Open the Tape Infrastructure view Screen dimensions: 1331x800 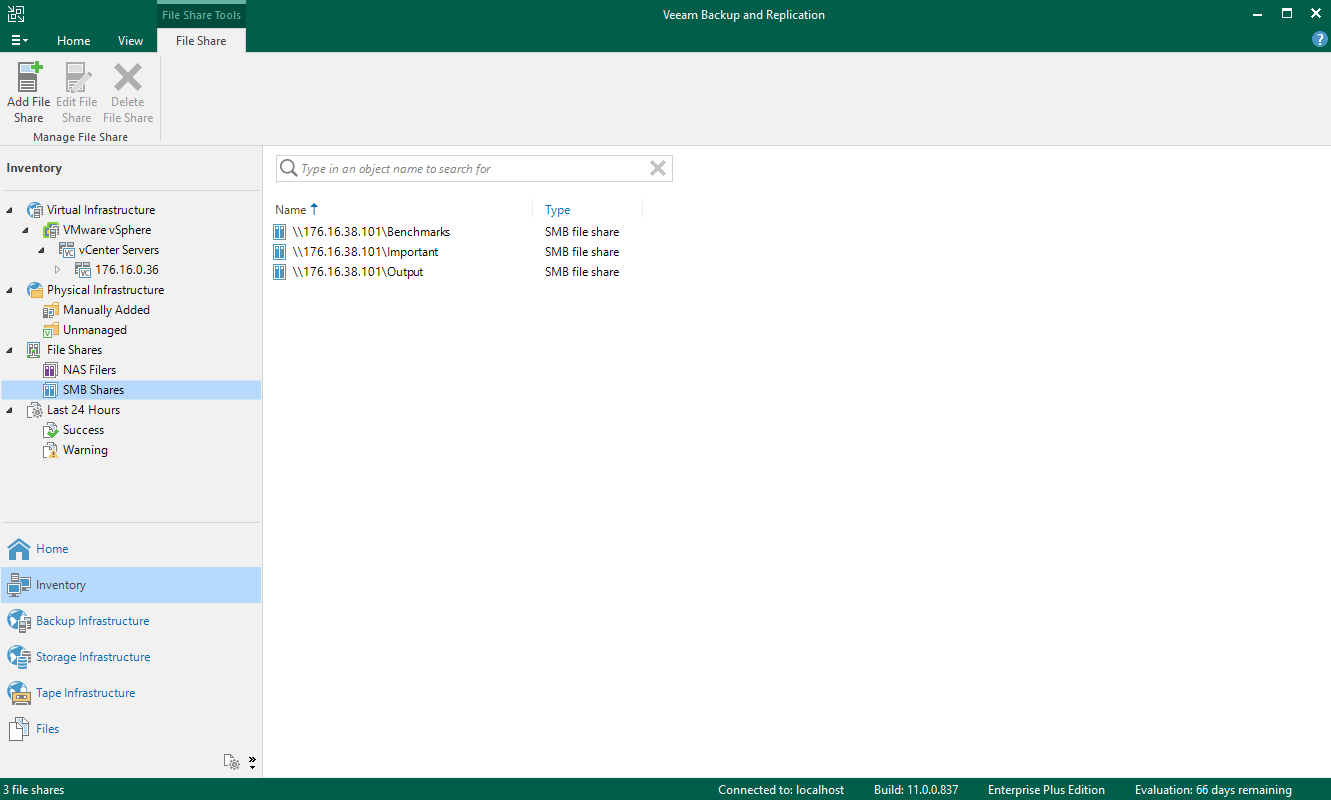(131, 693)
